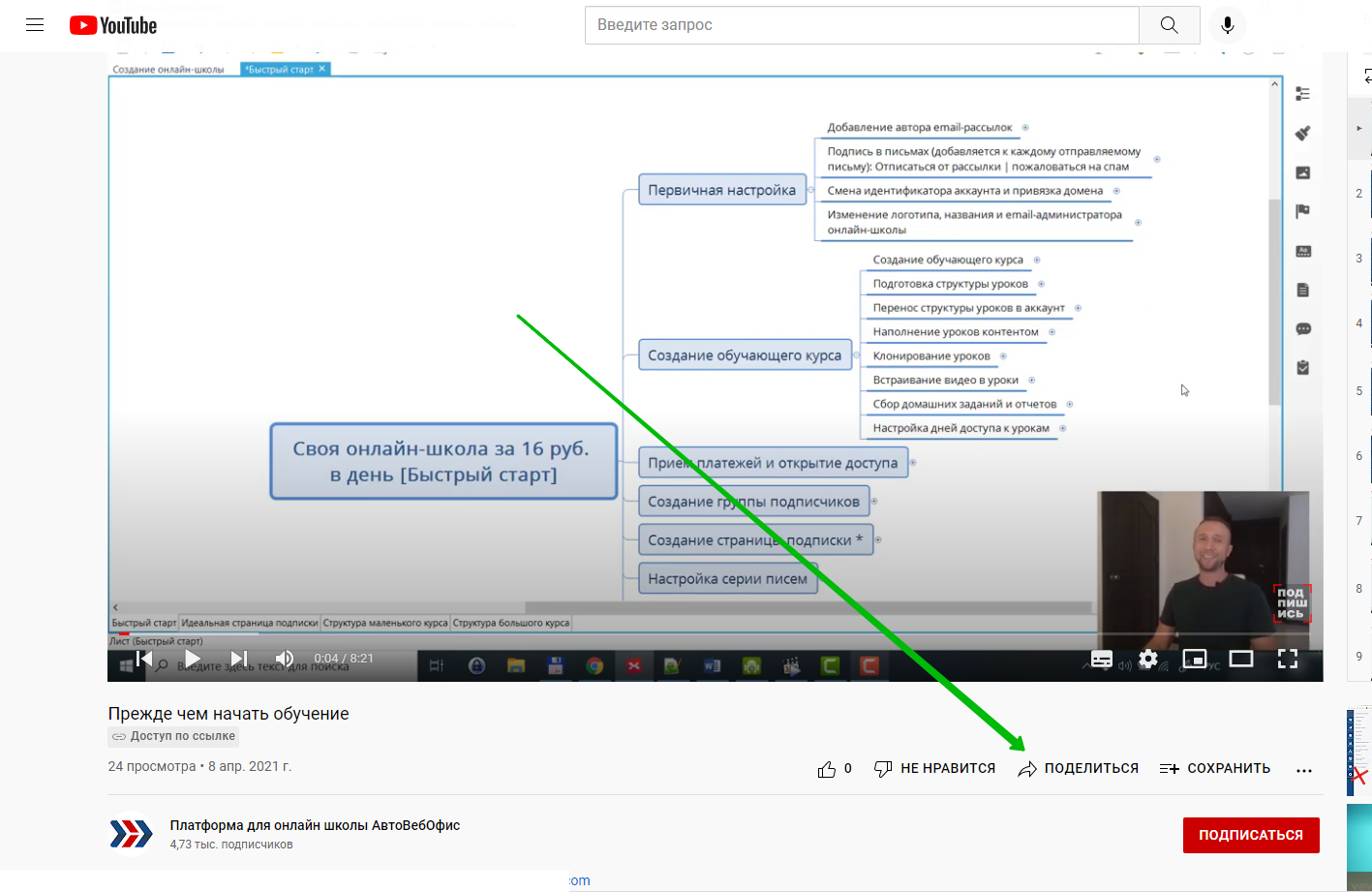Start voice search with the microphone
The height and width of the screenshot is (892, 1372).
coord(1228,25)
